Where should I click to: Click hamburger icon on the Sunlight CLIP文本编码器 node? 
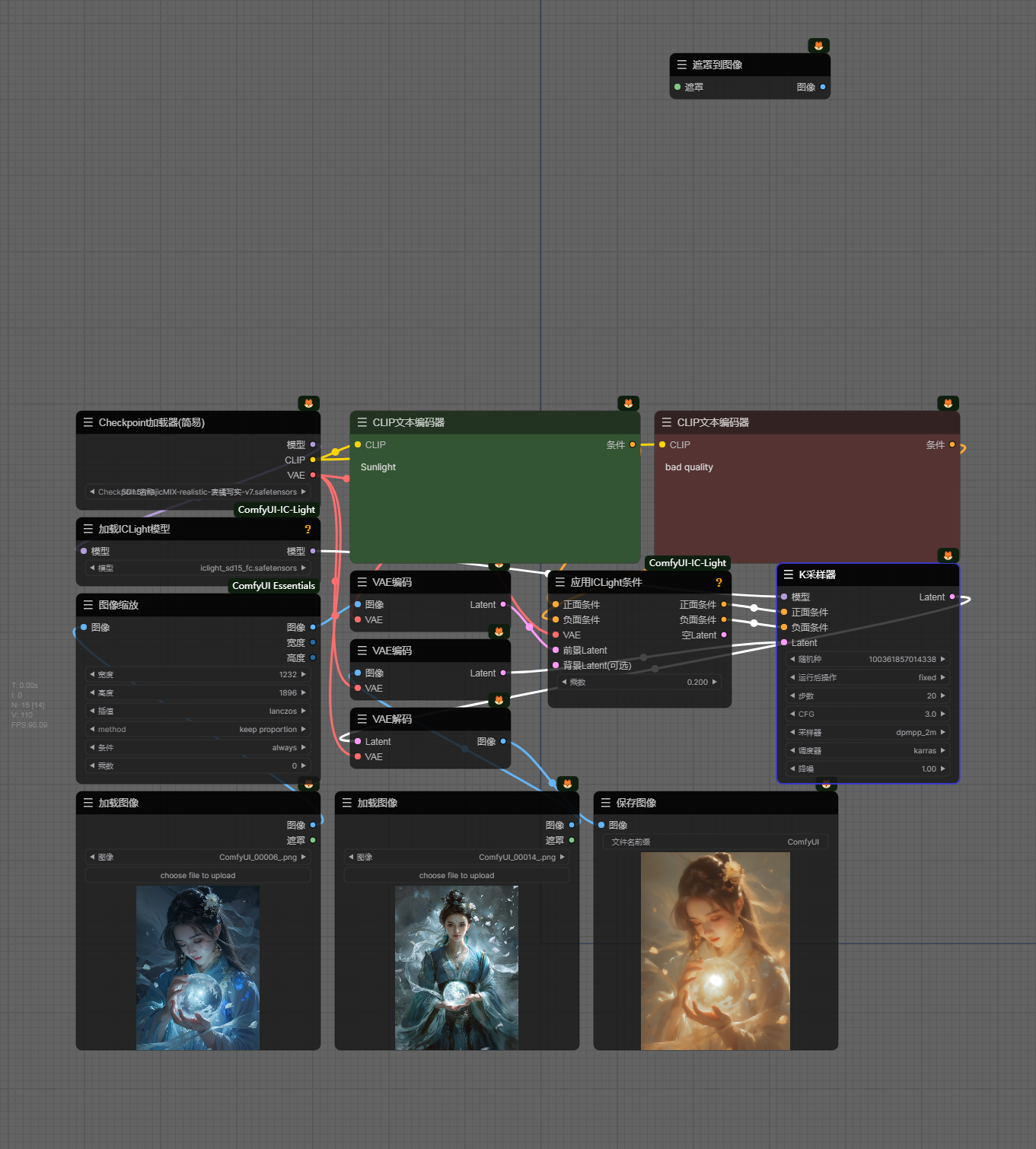(362, 422)
